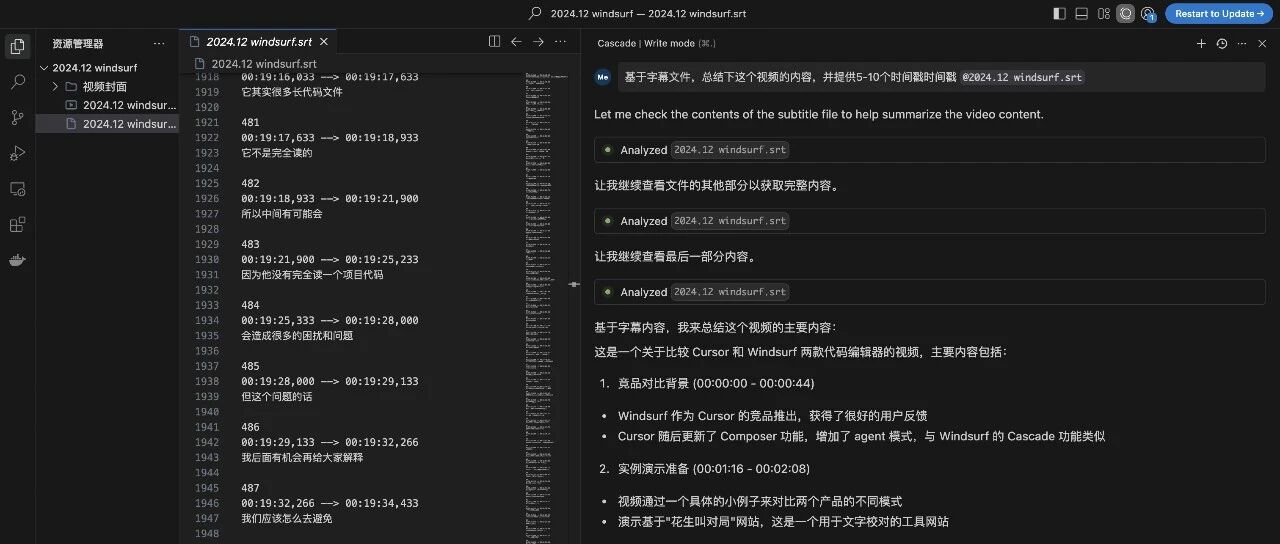Image resolution: width=1280 pixels, height=544 pixels.
Task: Click subtitle index 486 in editor
Action: (x=250, y=427)
